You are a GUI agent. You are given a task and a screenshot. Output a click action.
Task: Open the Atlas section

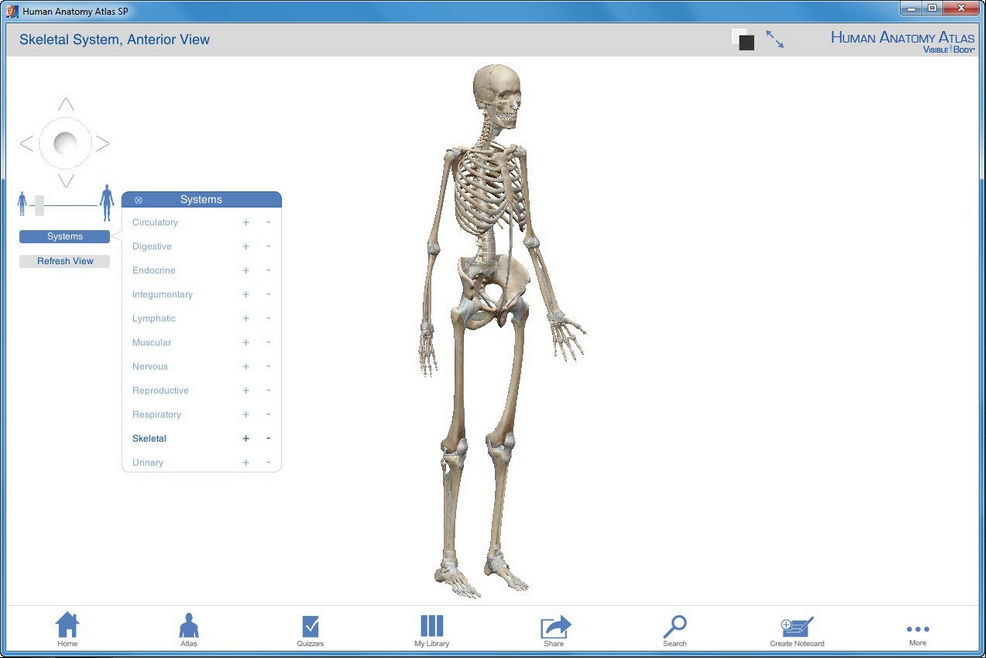[189, 629]
